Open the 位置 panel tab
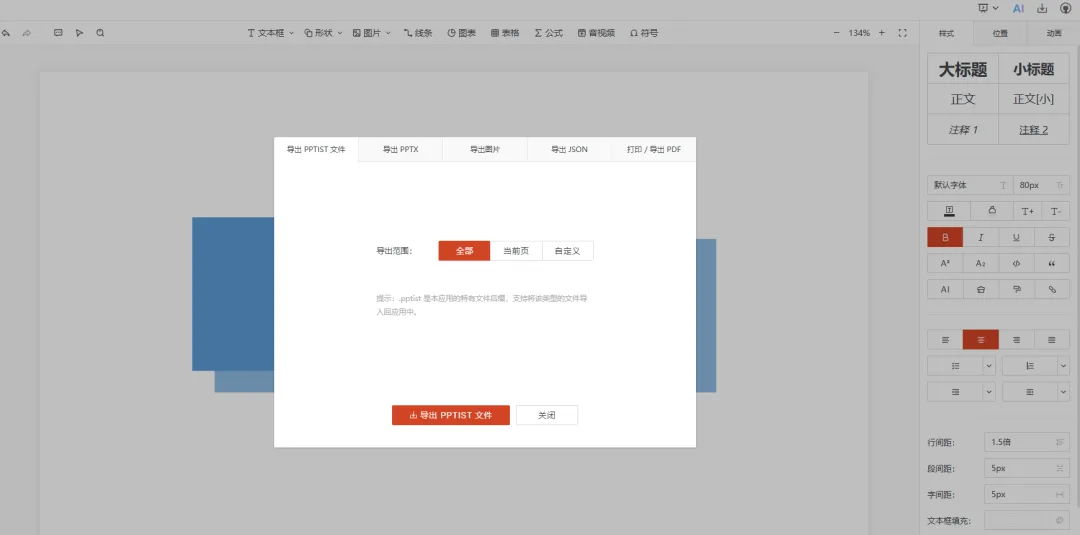The width and height of the screenshot is (1080, 535). coord(1000,33)
